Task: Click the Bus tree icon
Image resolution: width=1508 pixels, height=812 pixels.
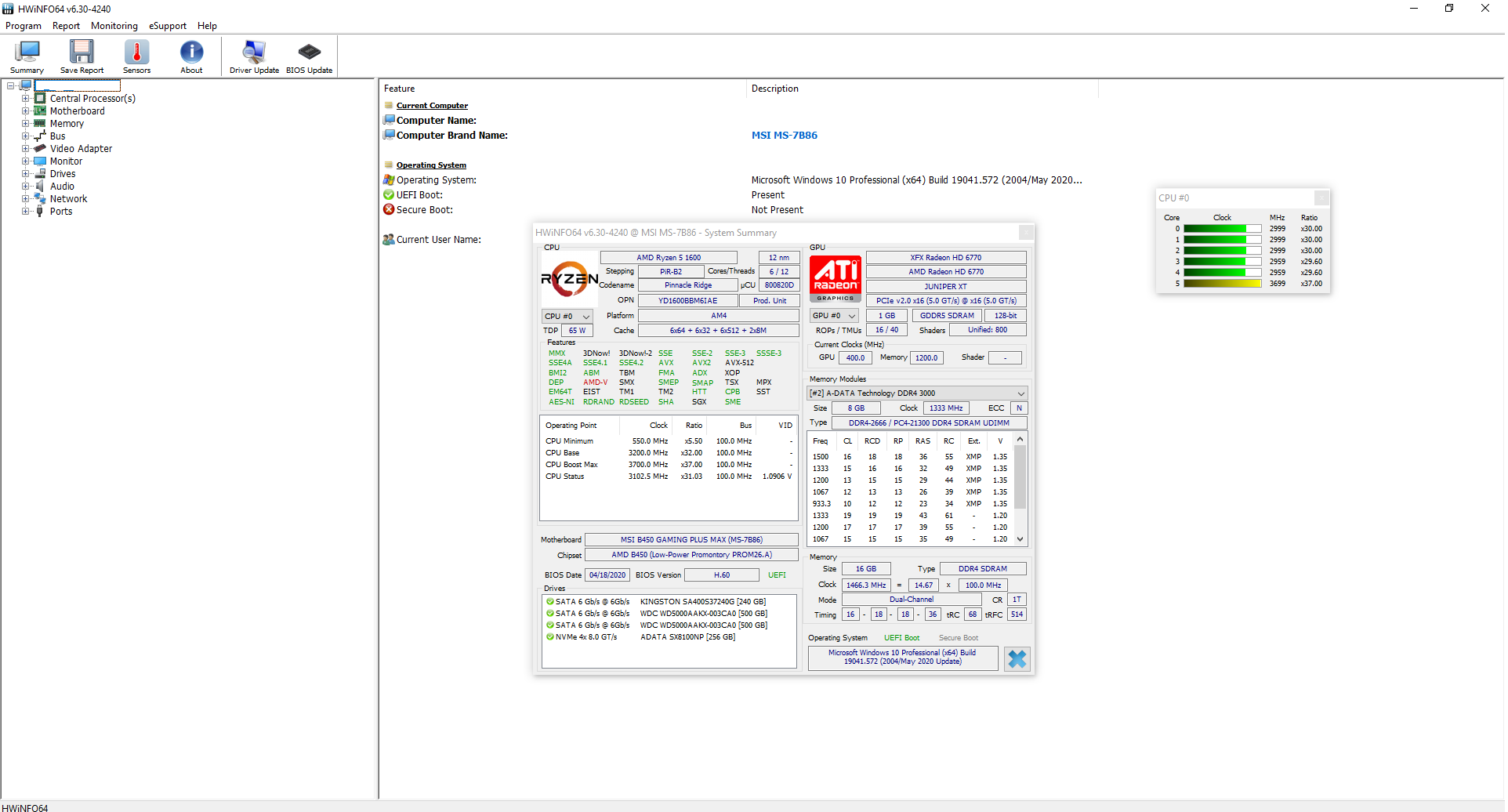Action: point(40,136)
